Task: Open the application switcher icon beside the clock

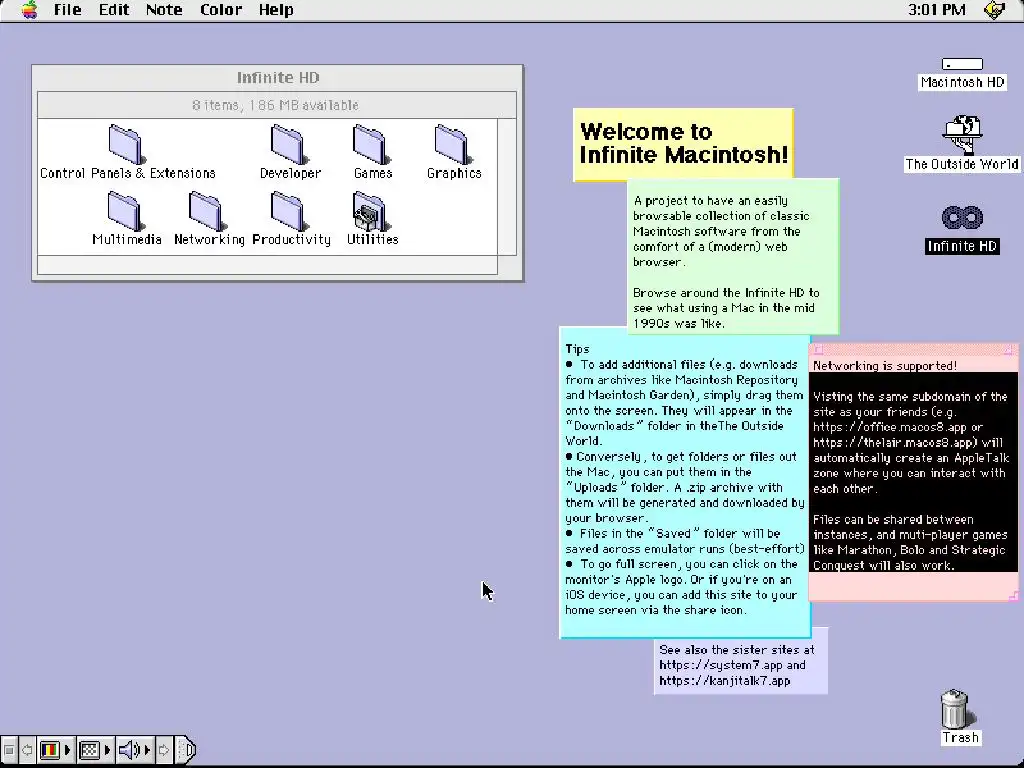Action: [x=995, y=10]
